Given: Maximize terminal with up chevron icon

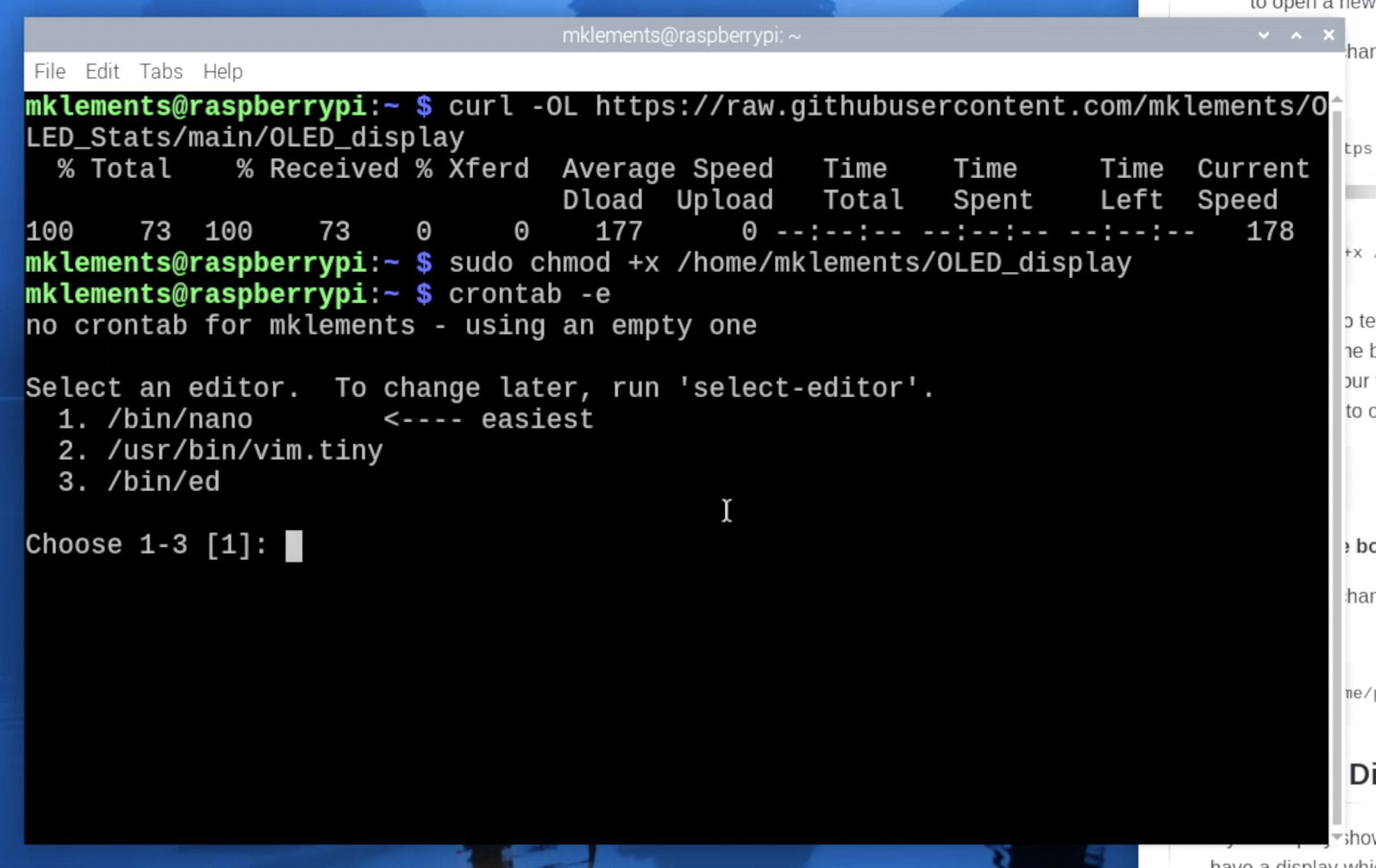Looking at the screenshot, I should [1296, 35].
